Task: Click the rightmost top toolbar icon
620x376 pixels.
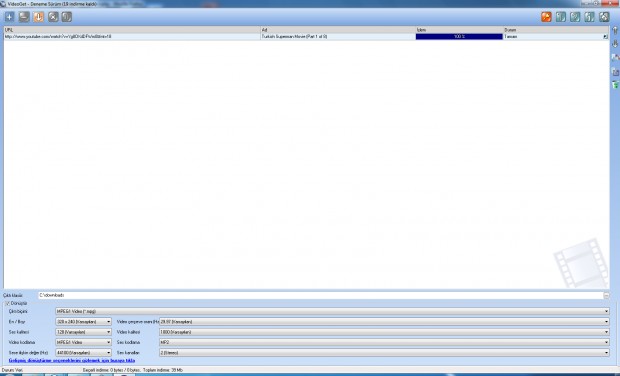Action: (604, 17)
